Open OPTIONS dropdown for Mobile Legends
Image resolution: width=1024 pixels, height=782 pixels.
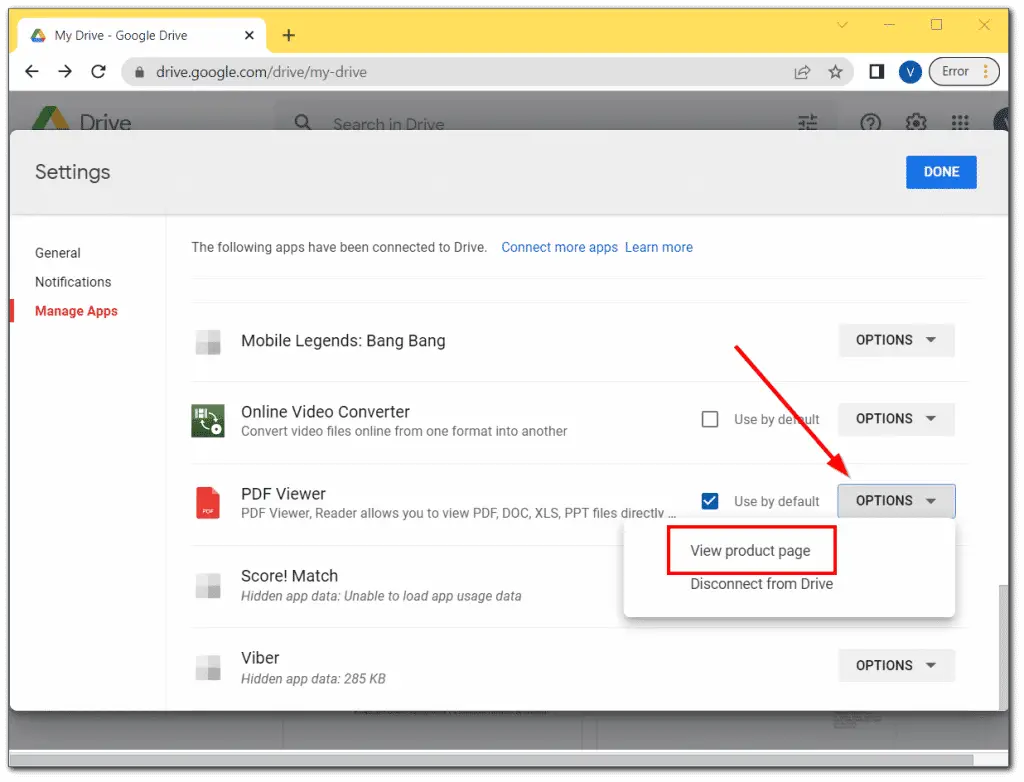(x=896, y=340)
